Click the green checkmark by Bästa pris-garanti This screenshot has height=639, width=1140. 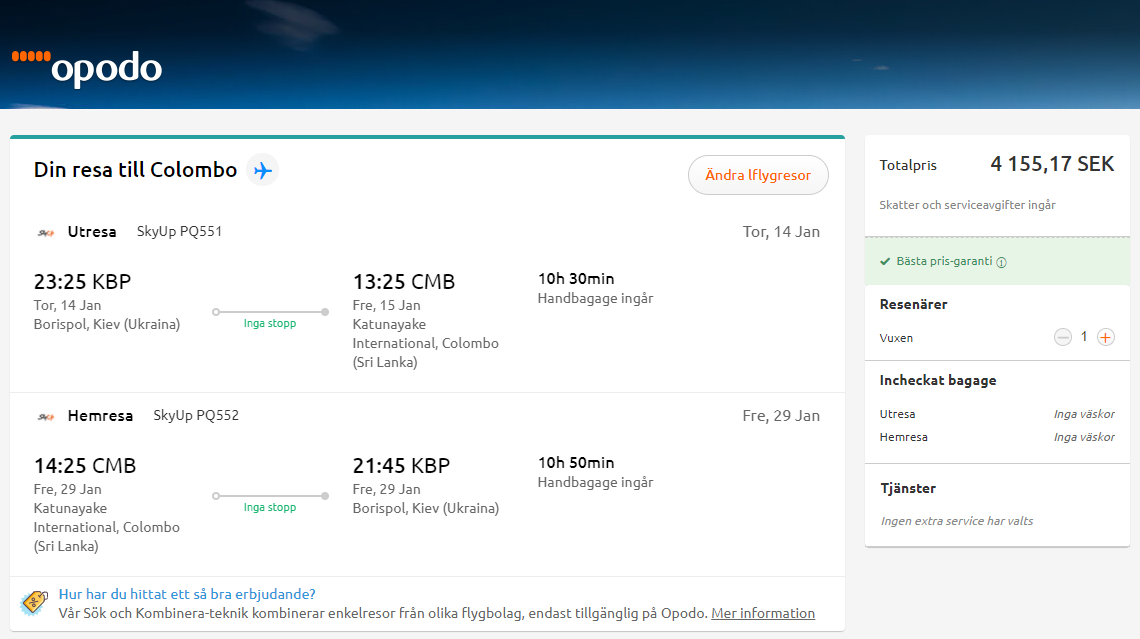click(885, 262)
